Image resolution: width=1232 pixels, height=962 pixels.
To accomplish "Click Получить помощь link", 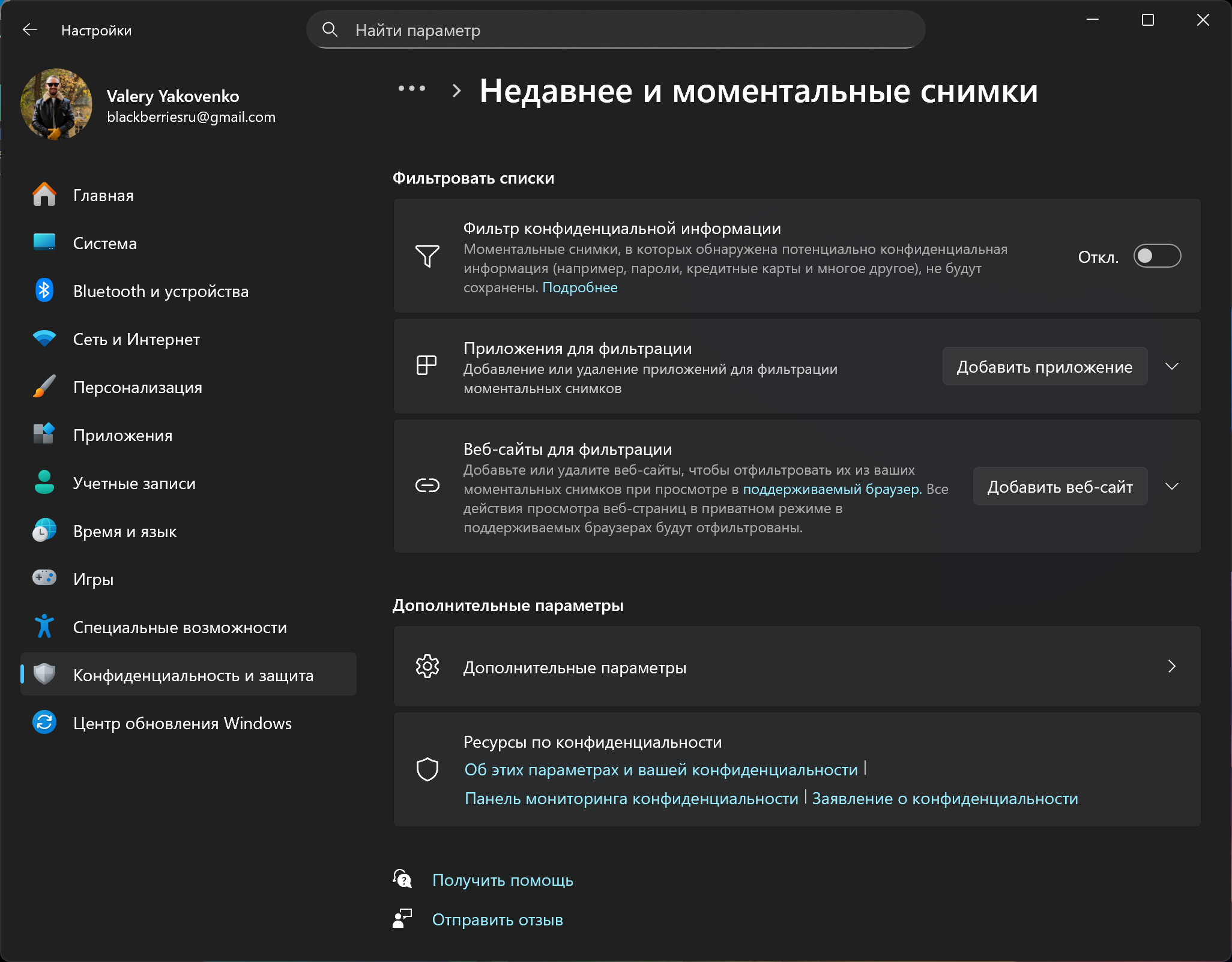I will pos(502,880).
